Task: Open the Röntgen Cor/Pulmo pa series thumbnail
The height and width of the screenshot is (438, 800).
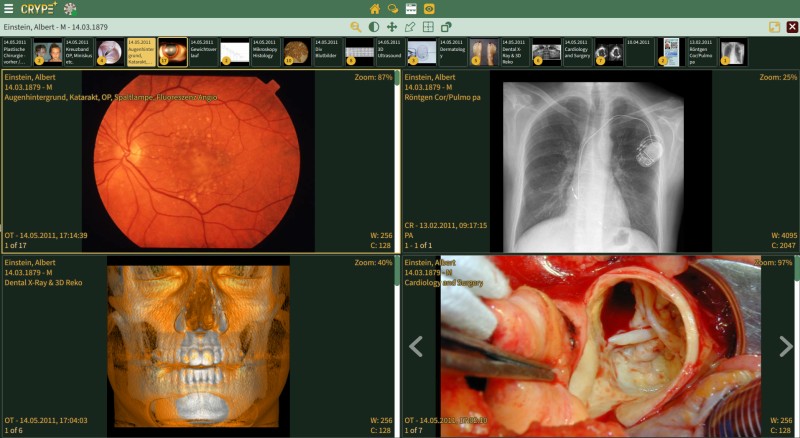Action: (x=732, y=51)
